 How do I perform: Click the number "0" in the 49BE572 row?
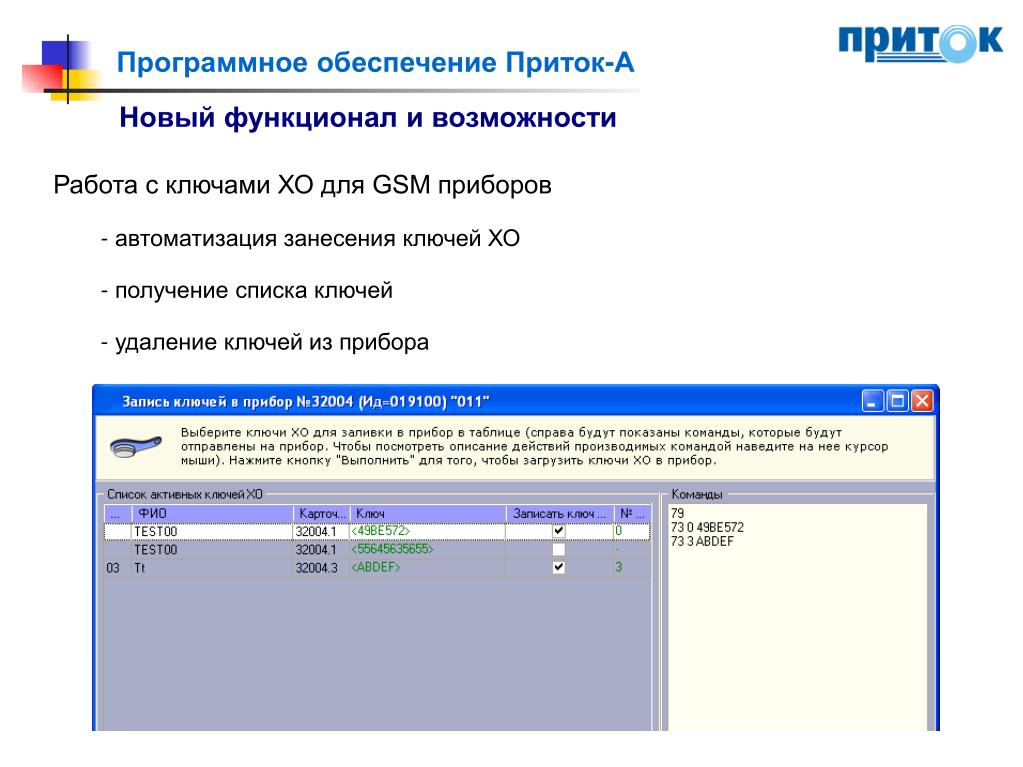click(618, 531)
